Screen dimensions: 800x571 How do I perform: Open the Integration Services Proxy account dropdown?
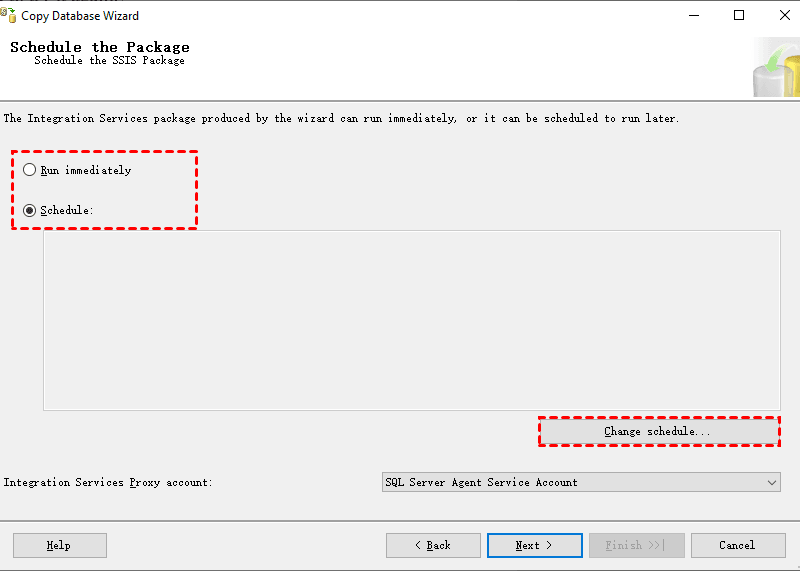click(771, 482)
